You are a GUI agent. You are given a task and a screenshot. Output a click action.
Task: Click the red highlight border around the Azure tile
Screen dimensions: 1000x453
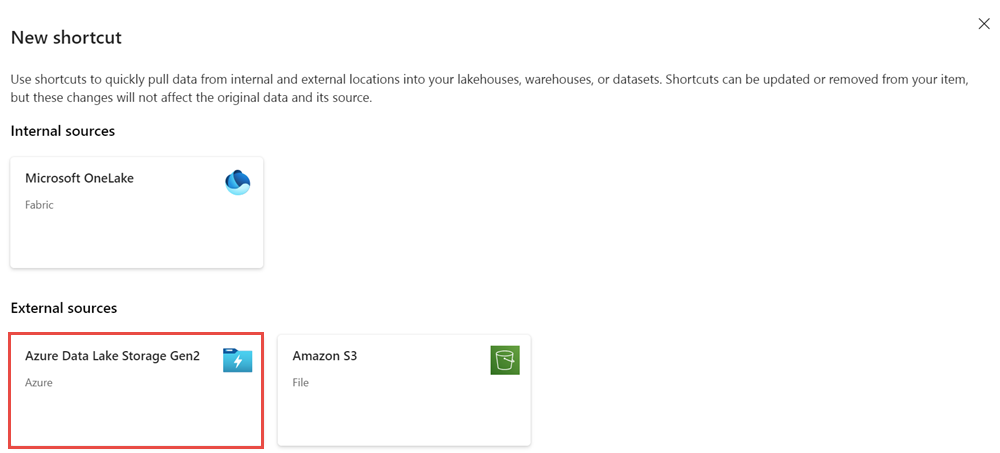[x=136, y=334]
